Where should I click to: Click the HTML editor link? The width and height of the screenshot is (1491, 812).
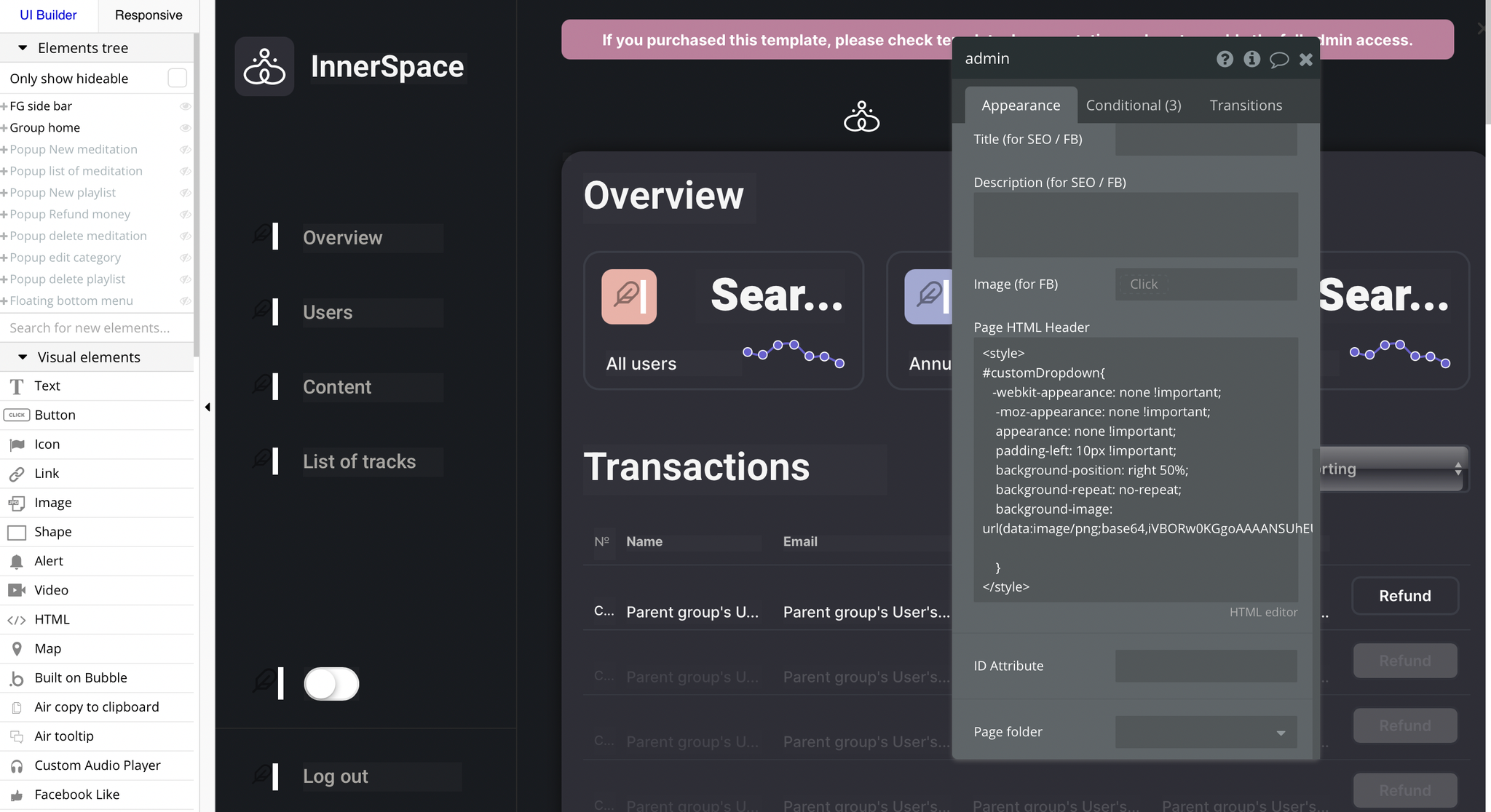(x=1262, y=611)
